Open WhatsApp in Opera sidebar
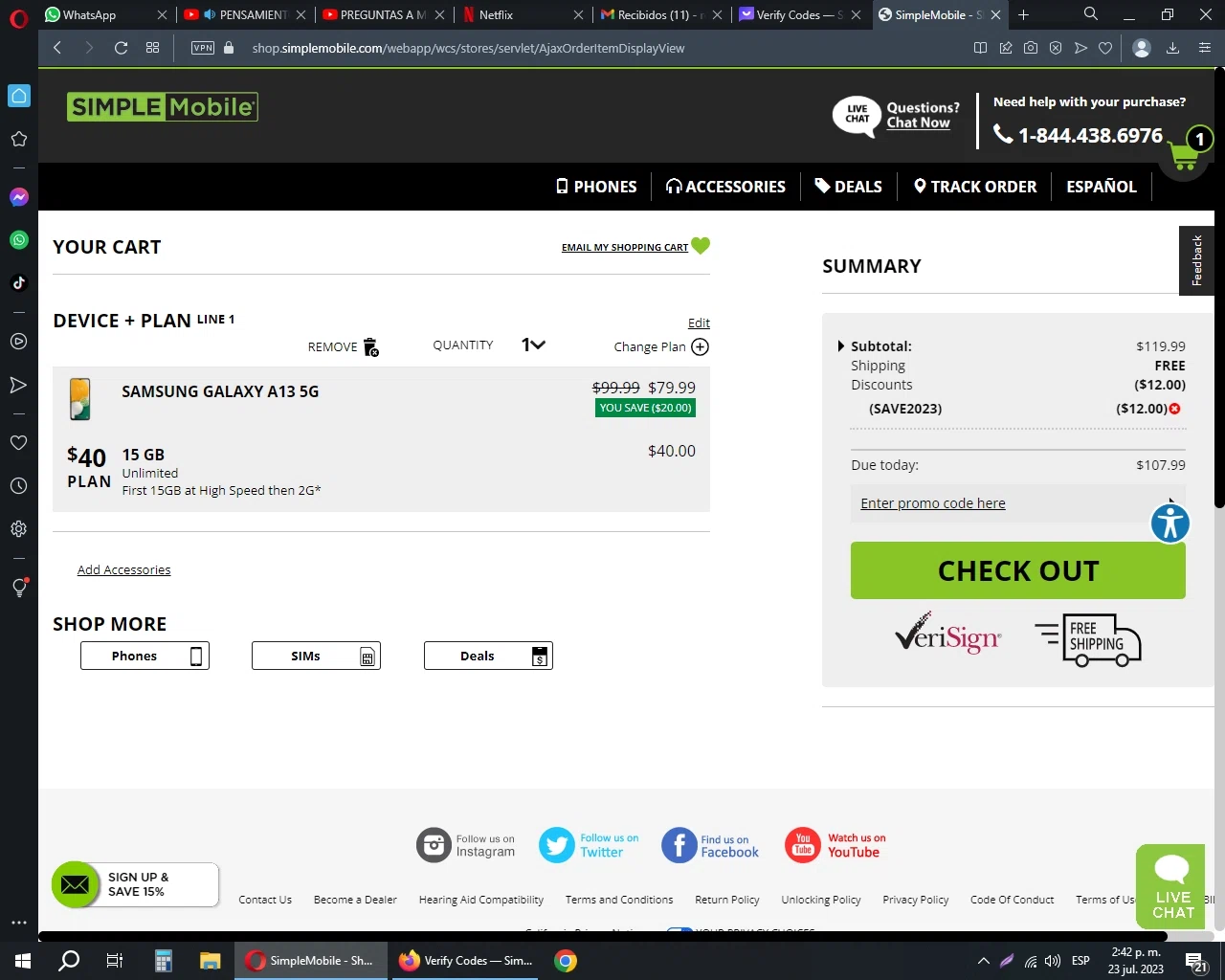The height and width of the screenshot is (980, 1225). coord(19,240)
